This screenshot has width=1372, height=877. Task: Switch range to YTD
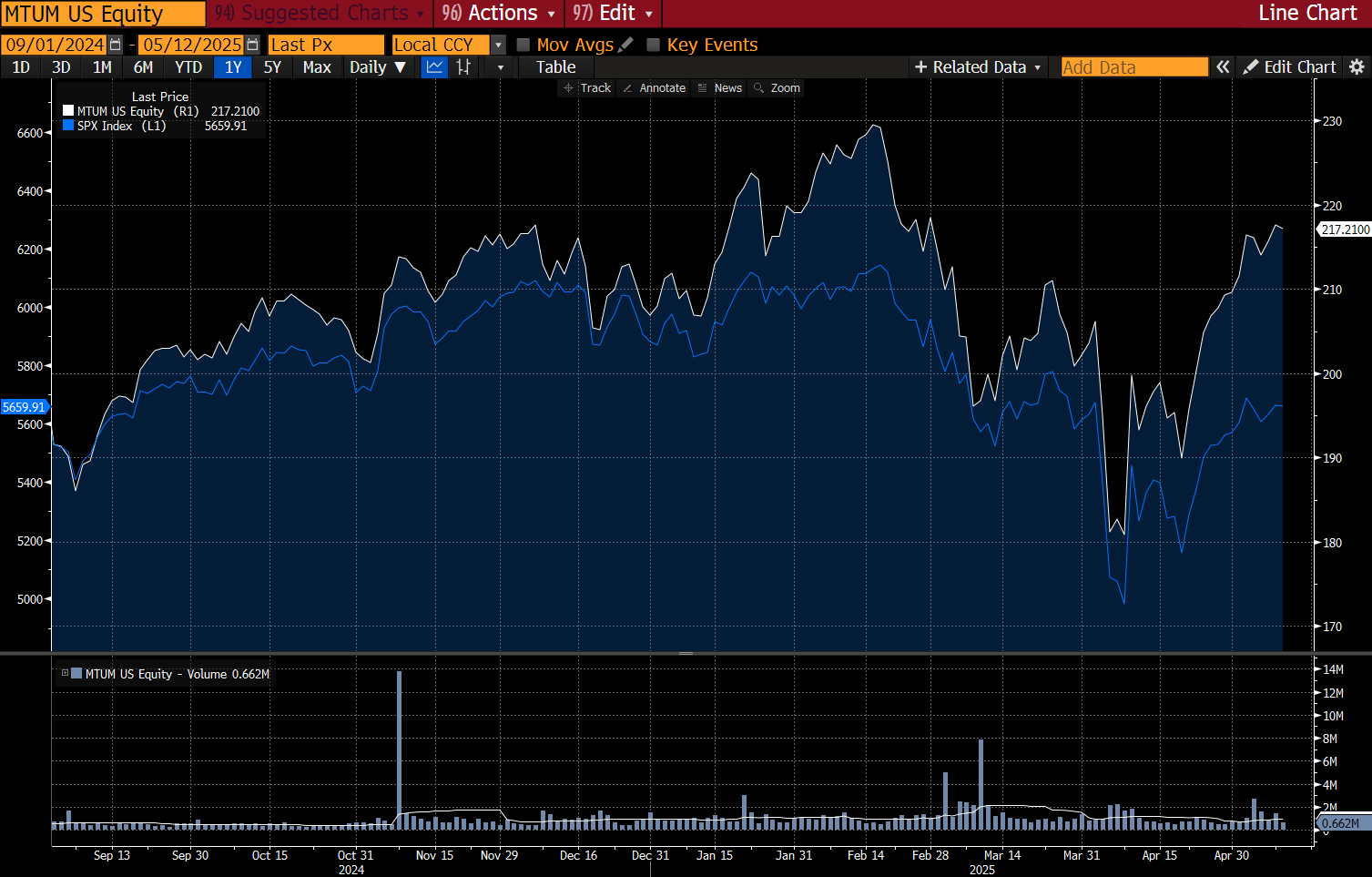click(x=188, y=67)
